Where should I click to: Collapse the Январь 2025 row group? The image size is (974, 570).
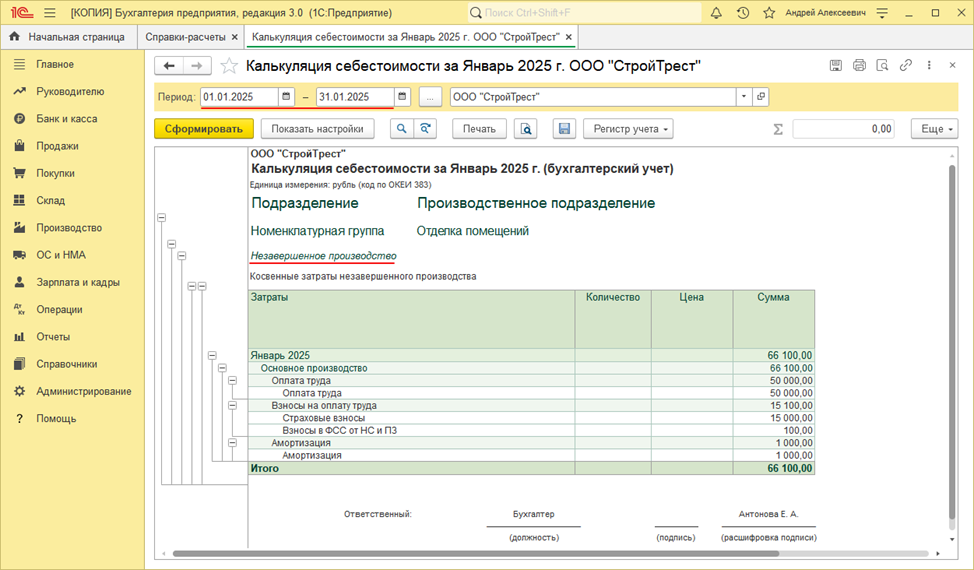(212, 356)
